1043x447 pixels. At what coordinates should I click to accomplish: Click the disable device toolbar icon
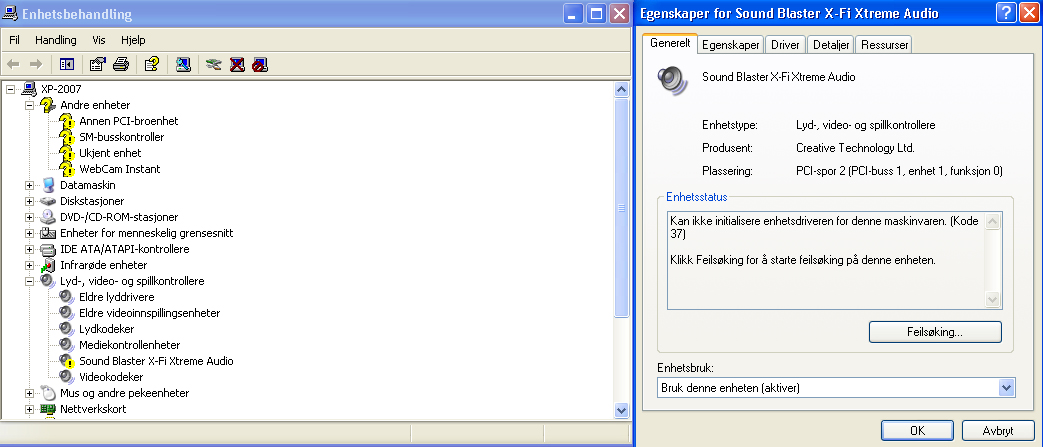point(260,65)
